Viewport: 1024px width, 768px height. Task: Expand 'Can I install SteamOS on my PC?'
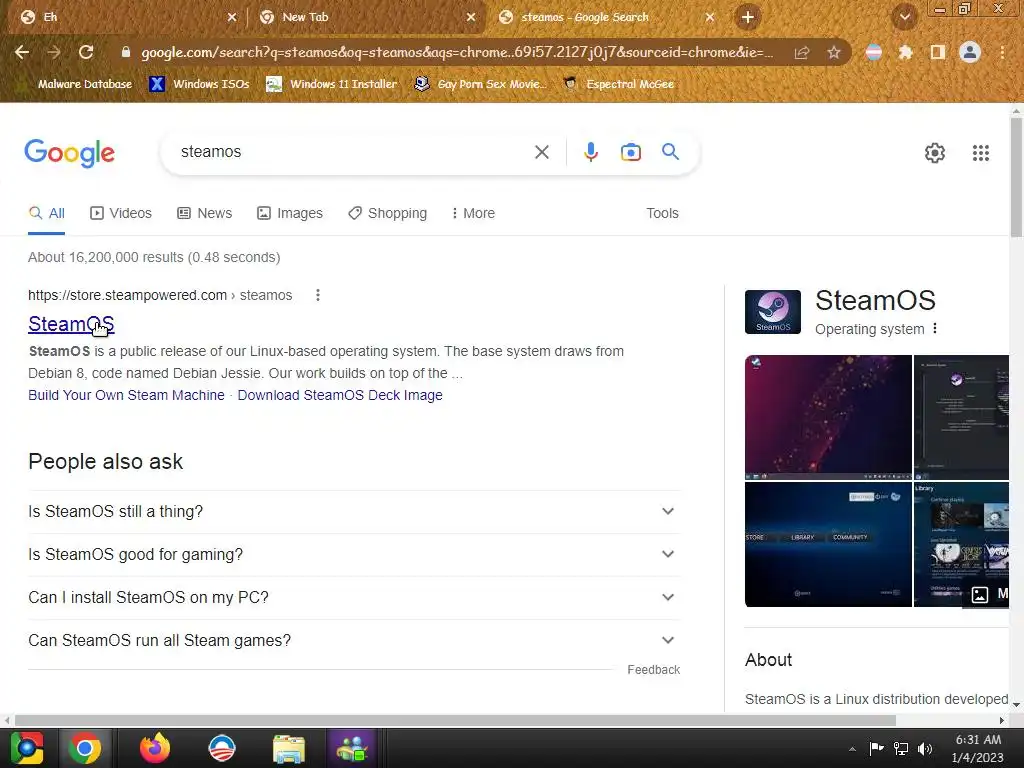[354, 598]
